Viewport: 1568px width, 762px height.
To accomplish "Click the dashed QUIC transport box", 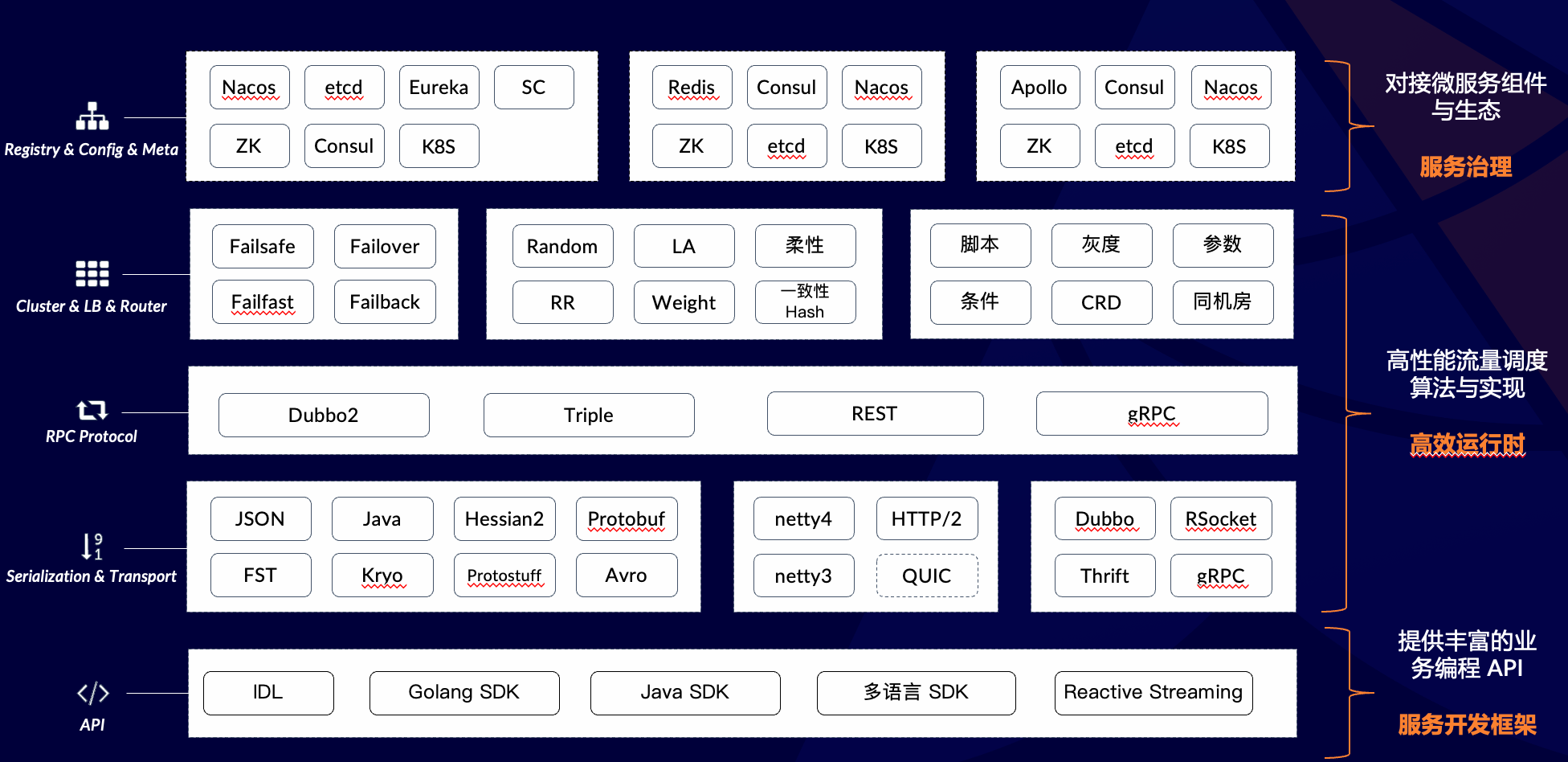I will [926, 576].
